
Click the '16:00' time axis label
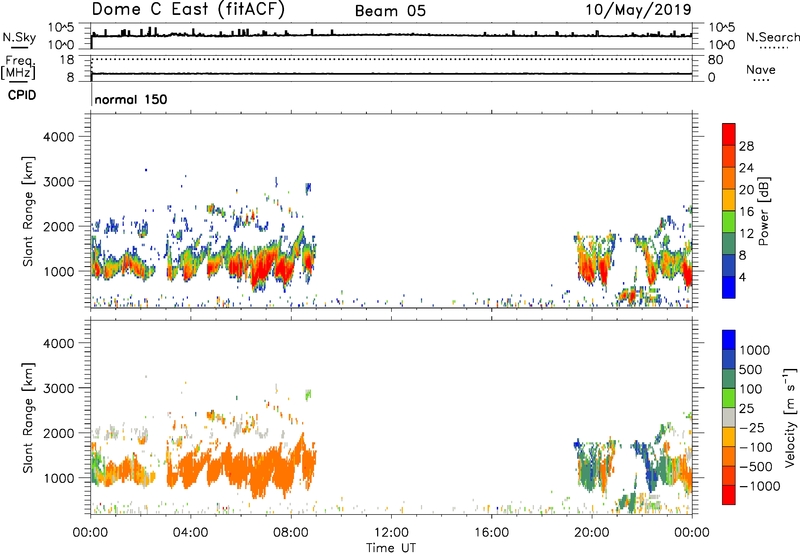[x=491, y=533]
